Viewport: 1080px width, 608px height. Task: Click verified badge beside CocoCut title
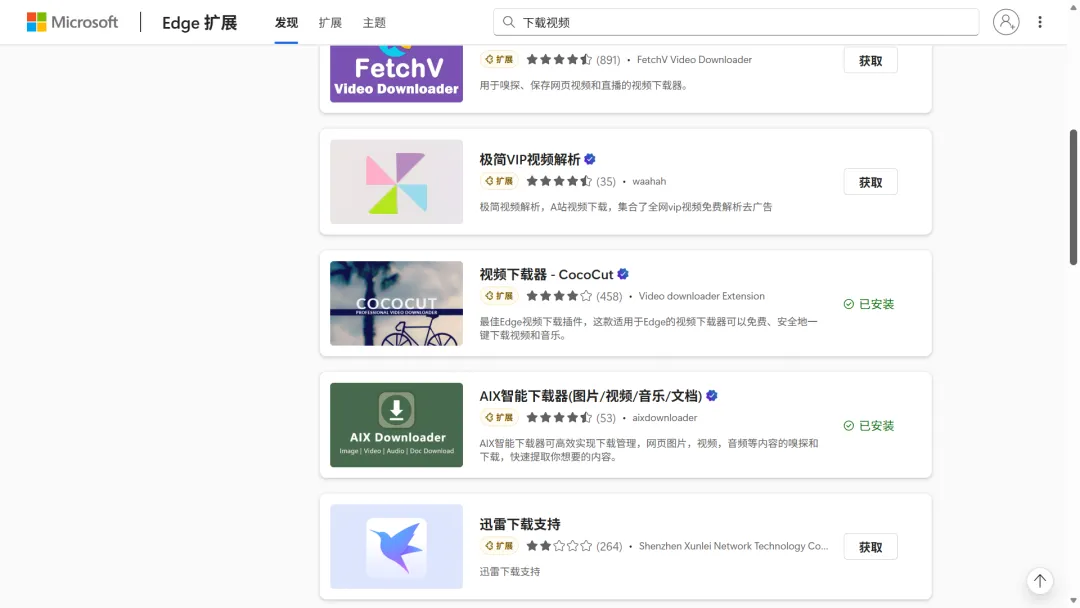[623, 274]
